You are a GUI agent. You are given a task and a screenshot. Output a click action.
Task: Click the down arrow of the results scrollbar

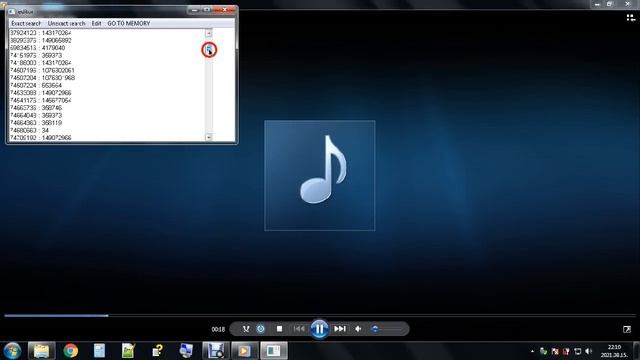point(209,137)
